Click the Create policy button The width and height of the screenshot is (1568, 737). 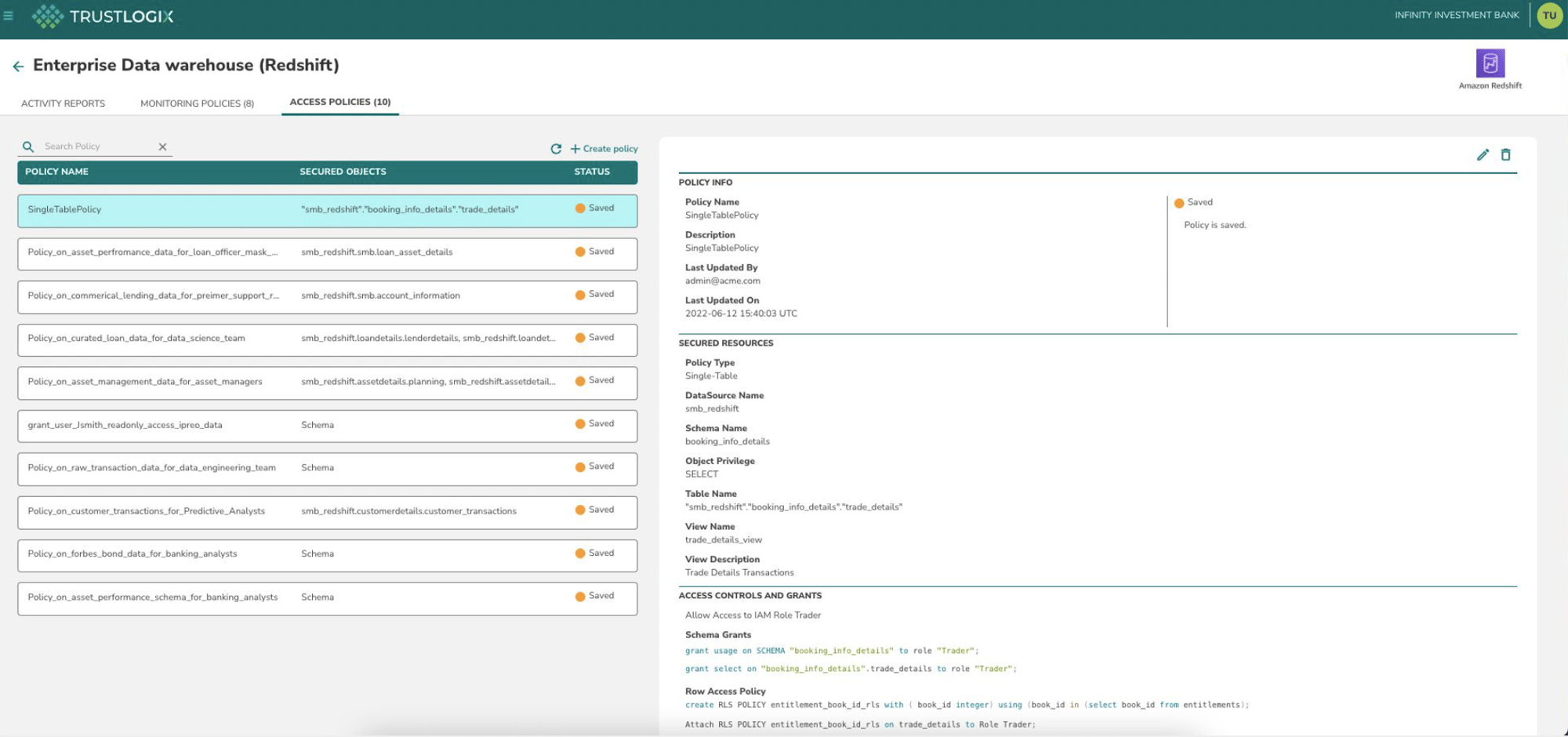(x=604, y=148)
